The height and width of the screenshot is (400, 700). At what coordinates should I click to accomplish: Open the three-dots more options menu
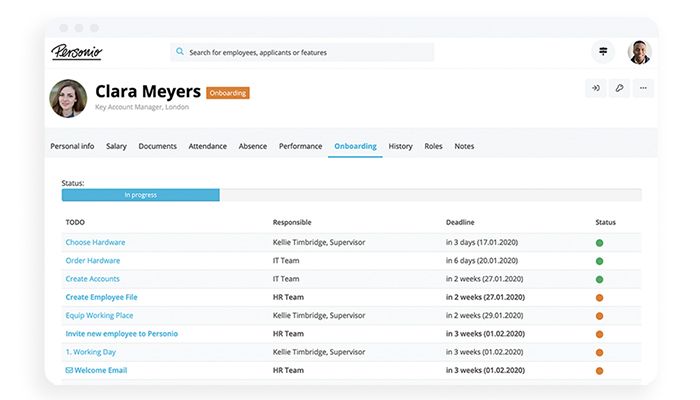point(644,88)
